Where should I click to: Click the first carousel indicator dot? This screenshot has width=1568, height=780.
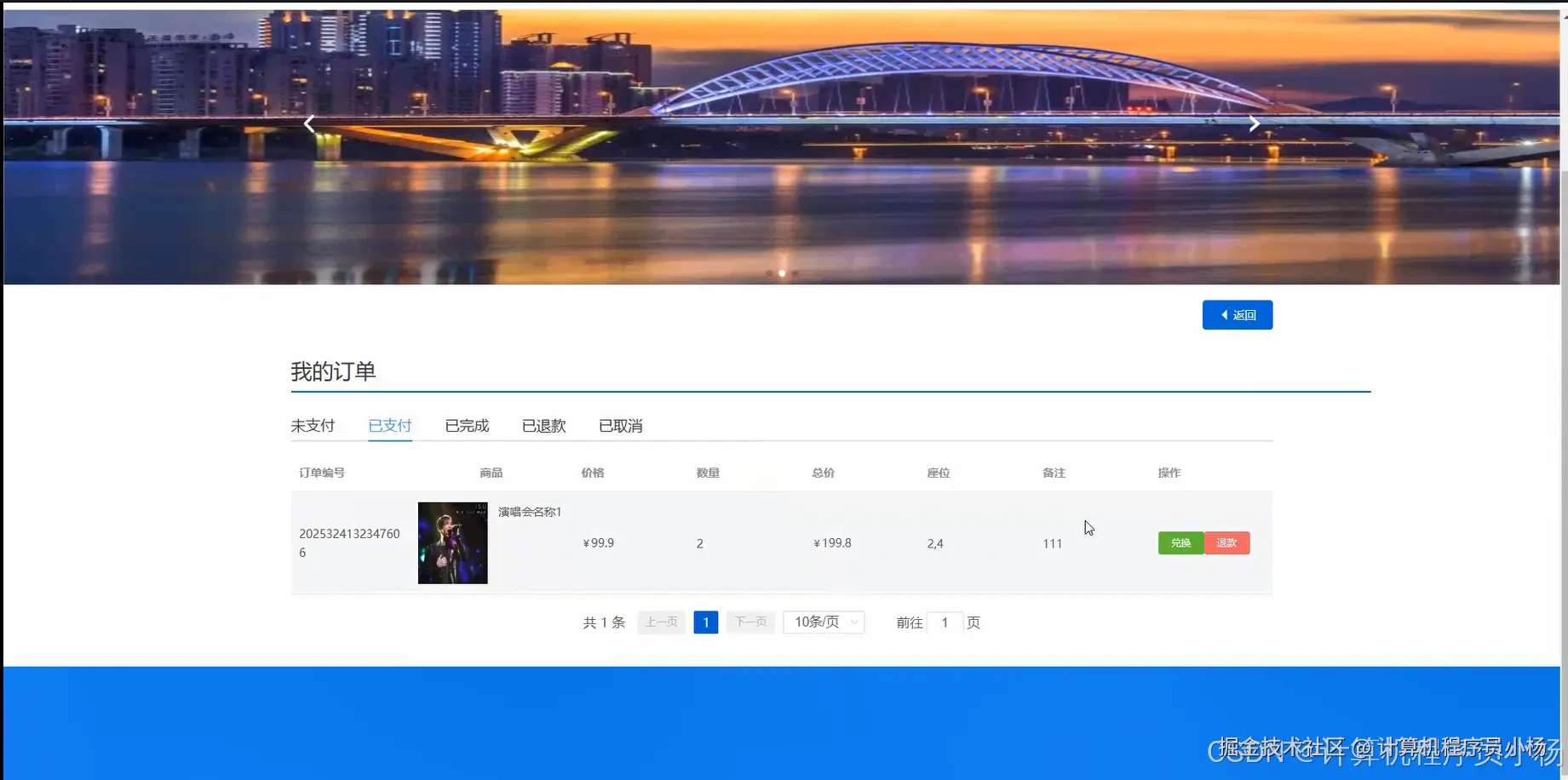(x=769, y=272)
